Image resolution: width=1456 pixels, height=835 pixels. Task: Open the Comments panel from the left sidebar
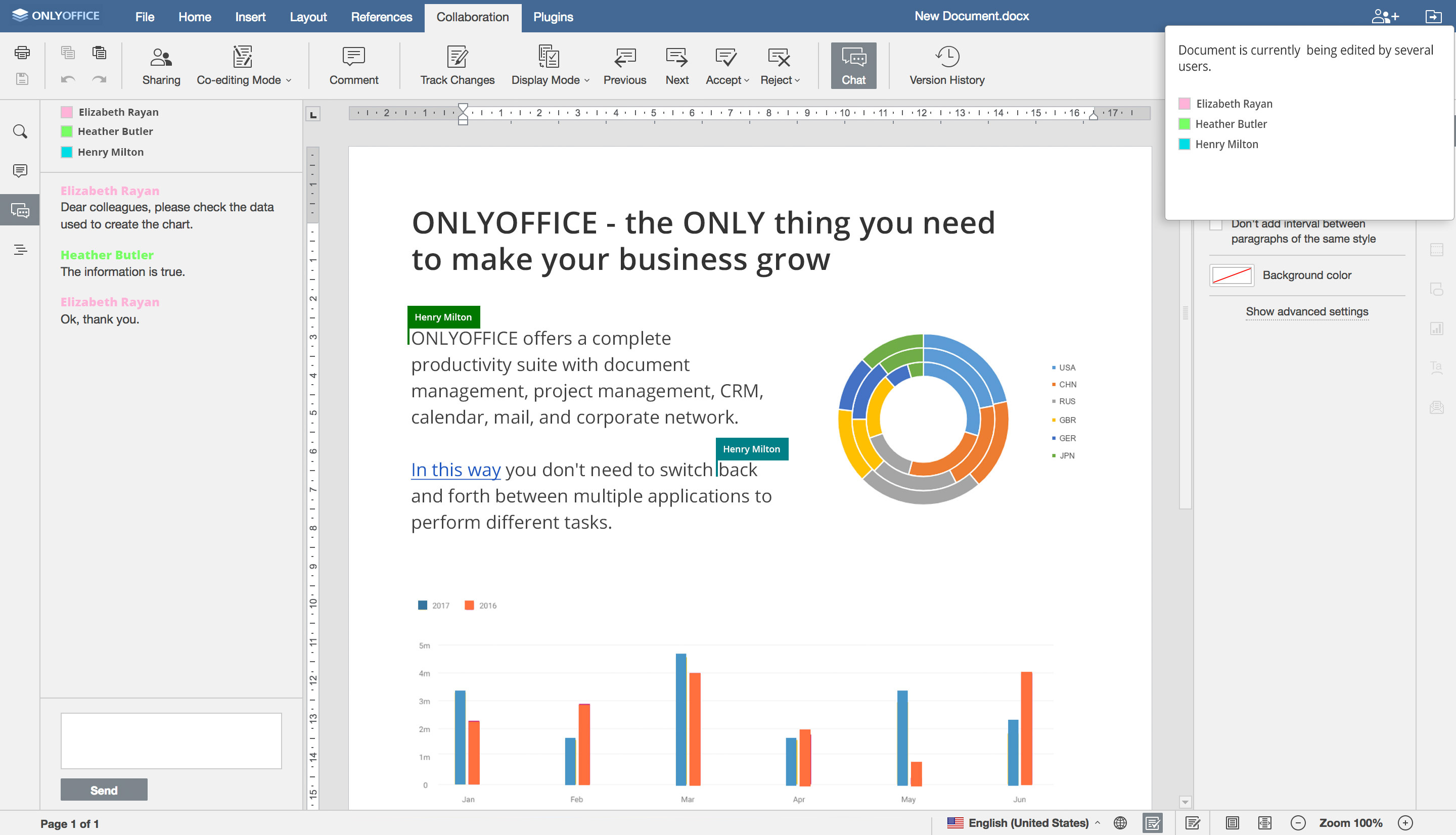[x=20, y=170]
